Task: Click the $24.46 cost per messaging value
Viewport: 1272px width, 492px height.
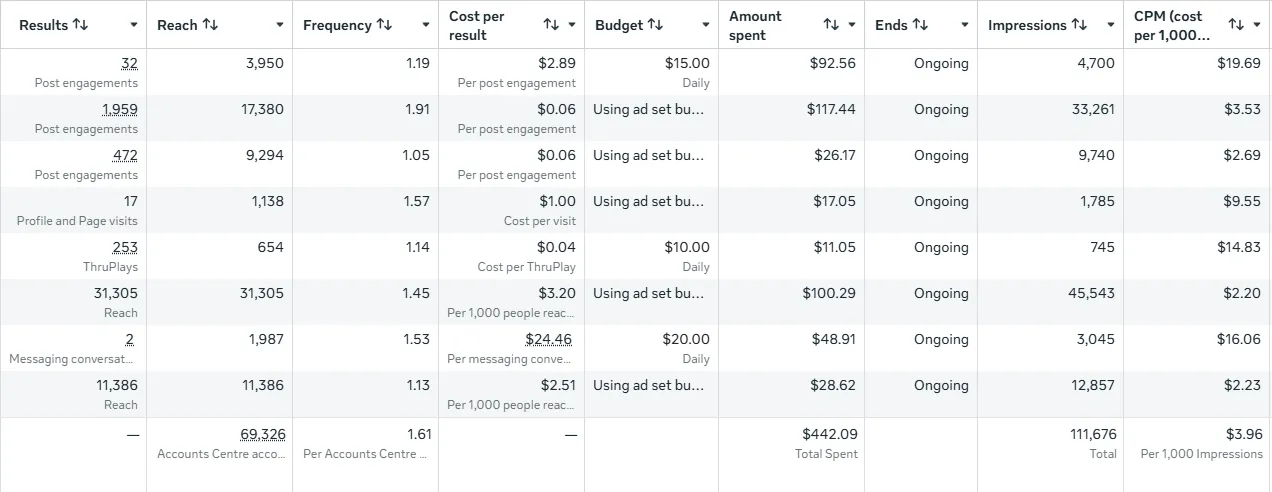Action: coord(550,339)
